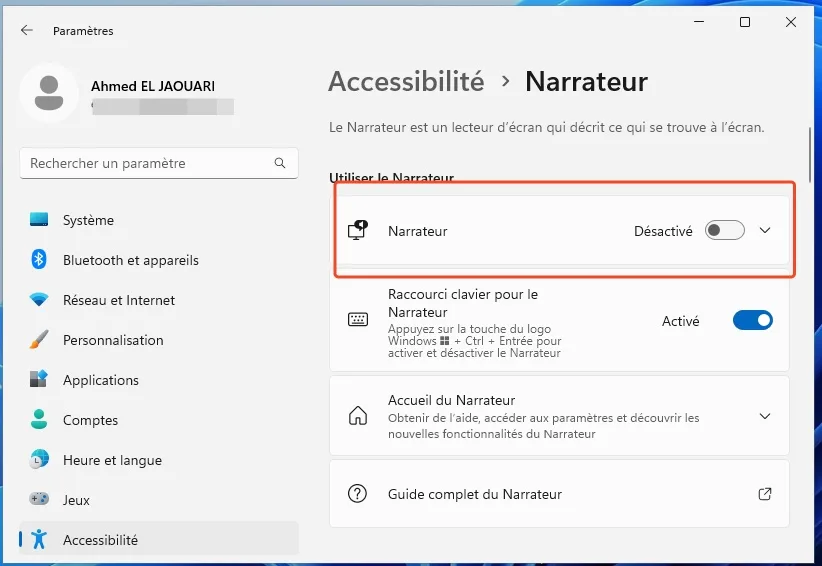The height and width of the screenshot is (566, 822).
Task: Click the Applications tiles icon
Action: [x=39, y=379]
